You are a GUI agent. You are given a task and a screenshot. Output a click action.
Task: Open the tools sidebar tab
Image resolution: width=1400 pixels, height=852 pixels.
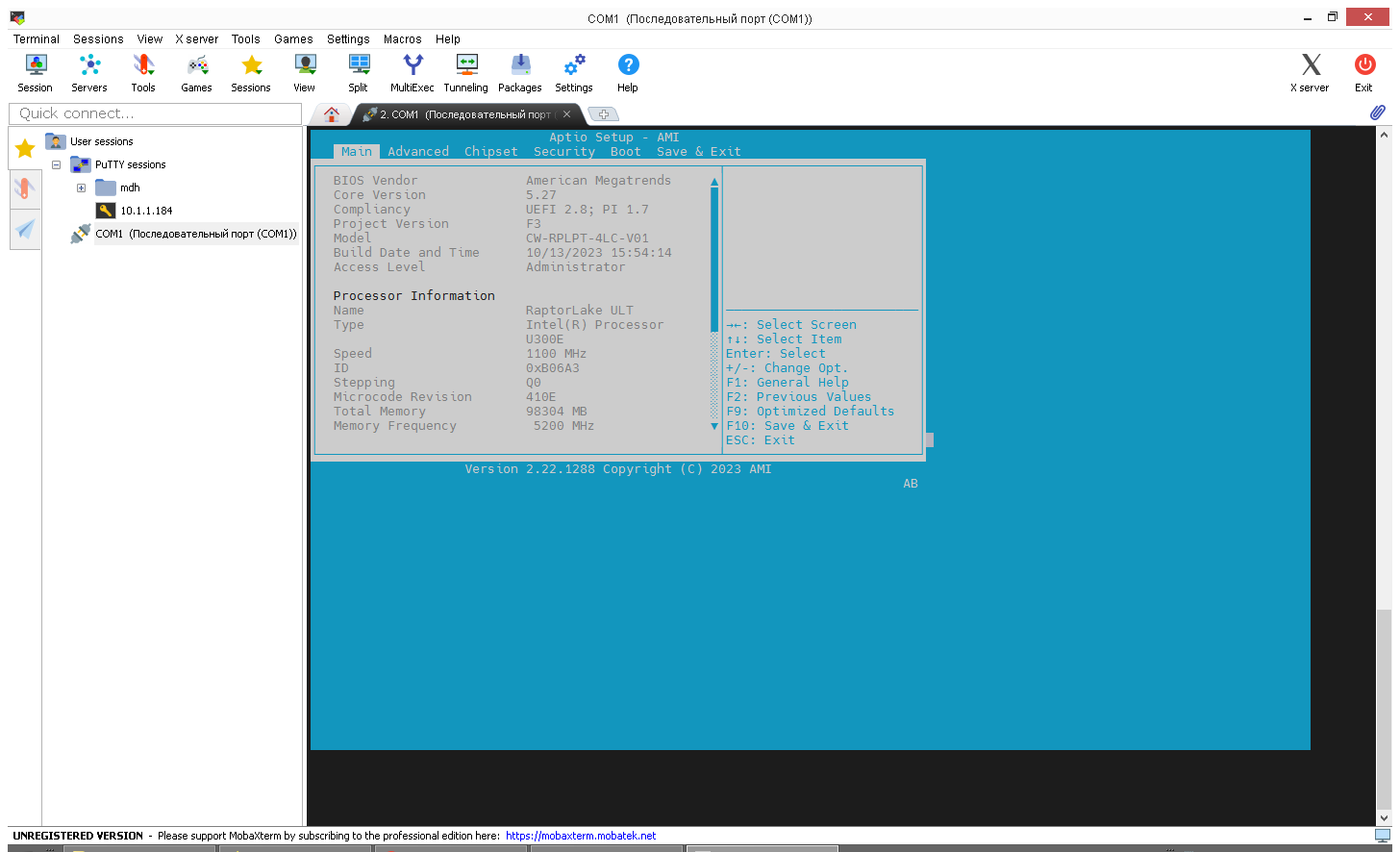(x=25, y=188)
